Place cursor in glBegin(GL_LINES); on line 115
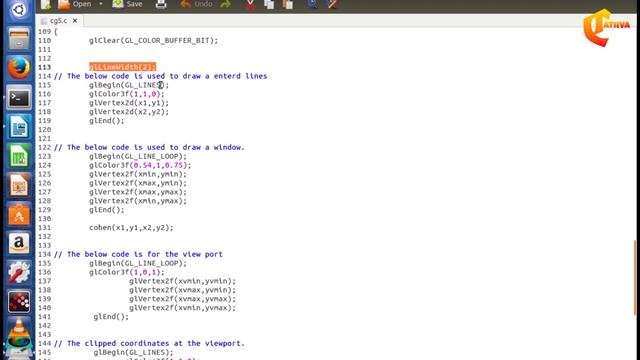The image size is (640, 360). pyautogui.click(x=129, y=85)
